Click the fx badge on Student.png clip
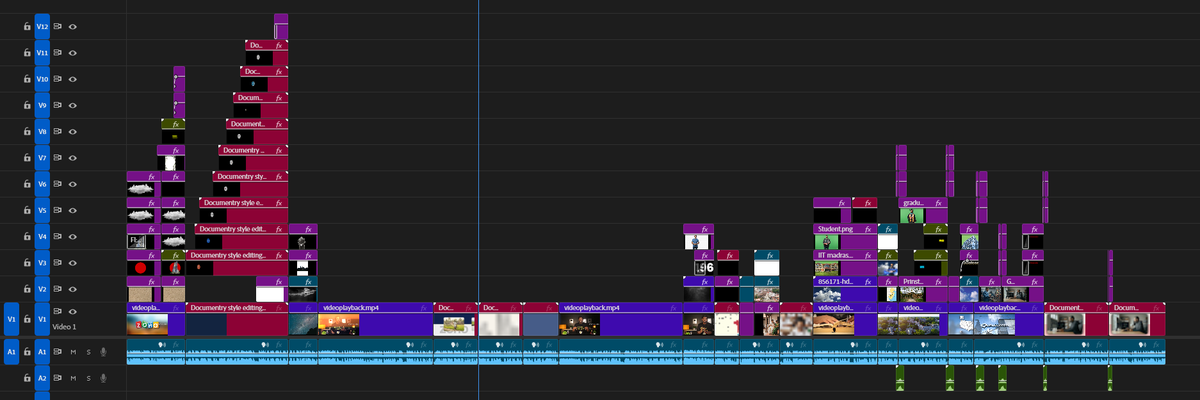The image size is (1200, 400). [x=868, y=229]
